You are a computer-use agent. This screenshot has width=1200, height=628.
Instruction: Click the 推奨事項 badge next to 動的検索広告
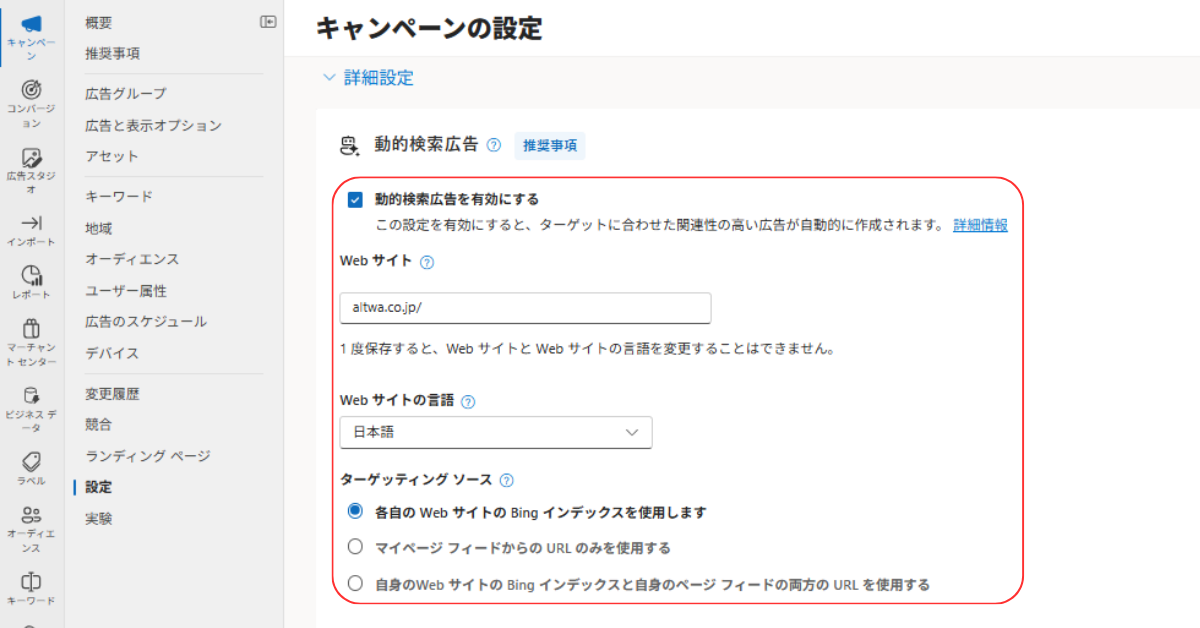click(x=549, y=145)
